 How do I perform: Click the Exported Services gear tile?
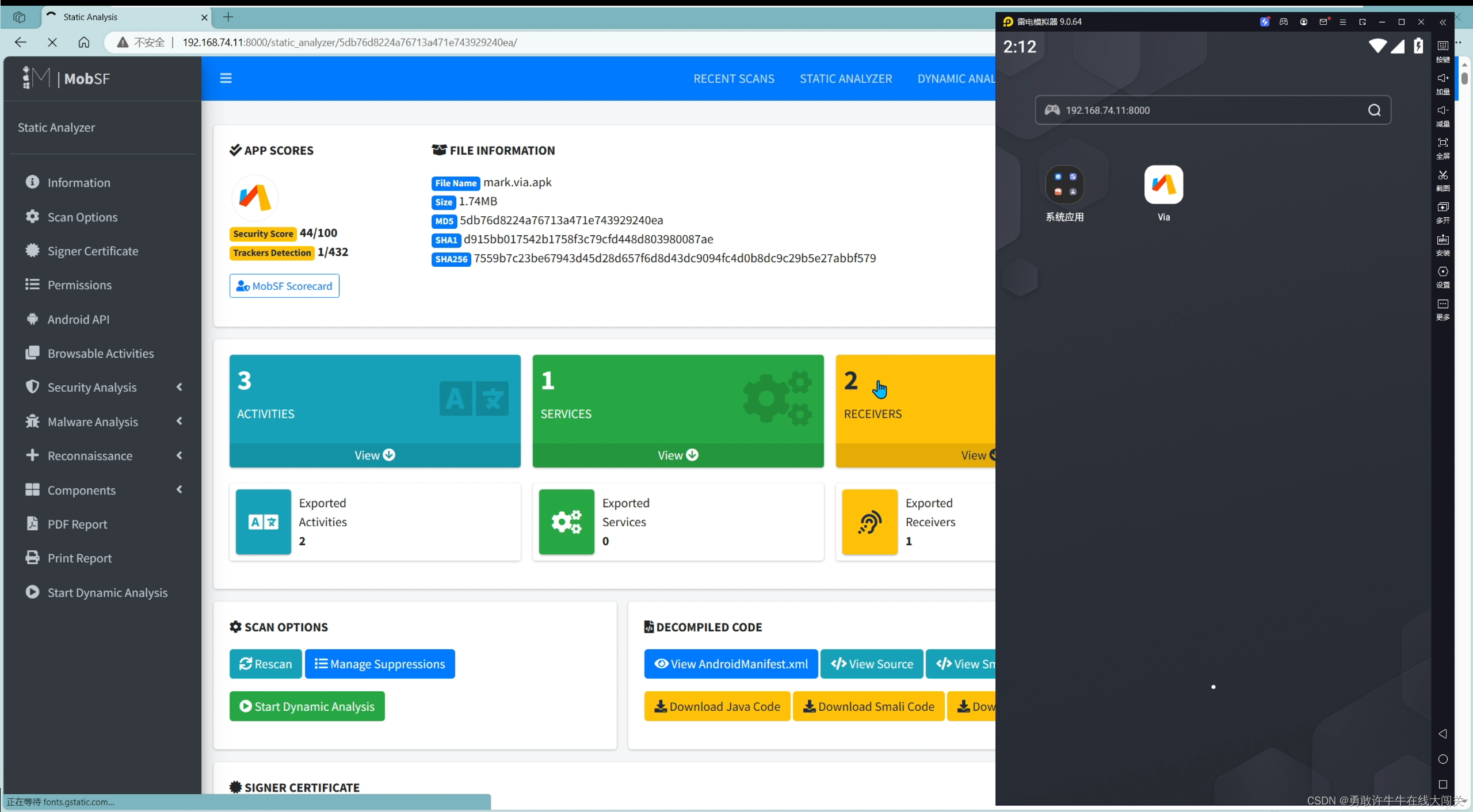567,522
